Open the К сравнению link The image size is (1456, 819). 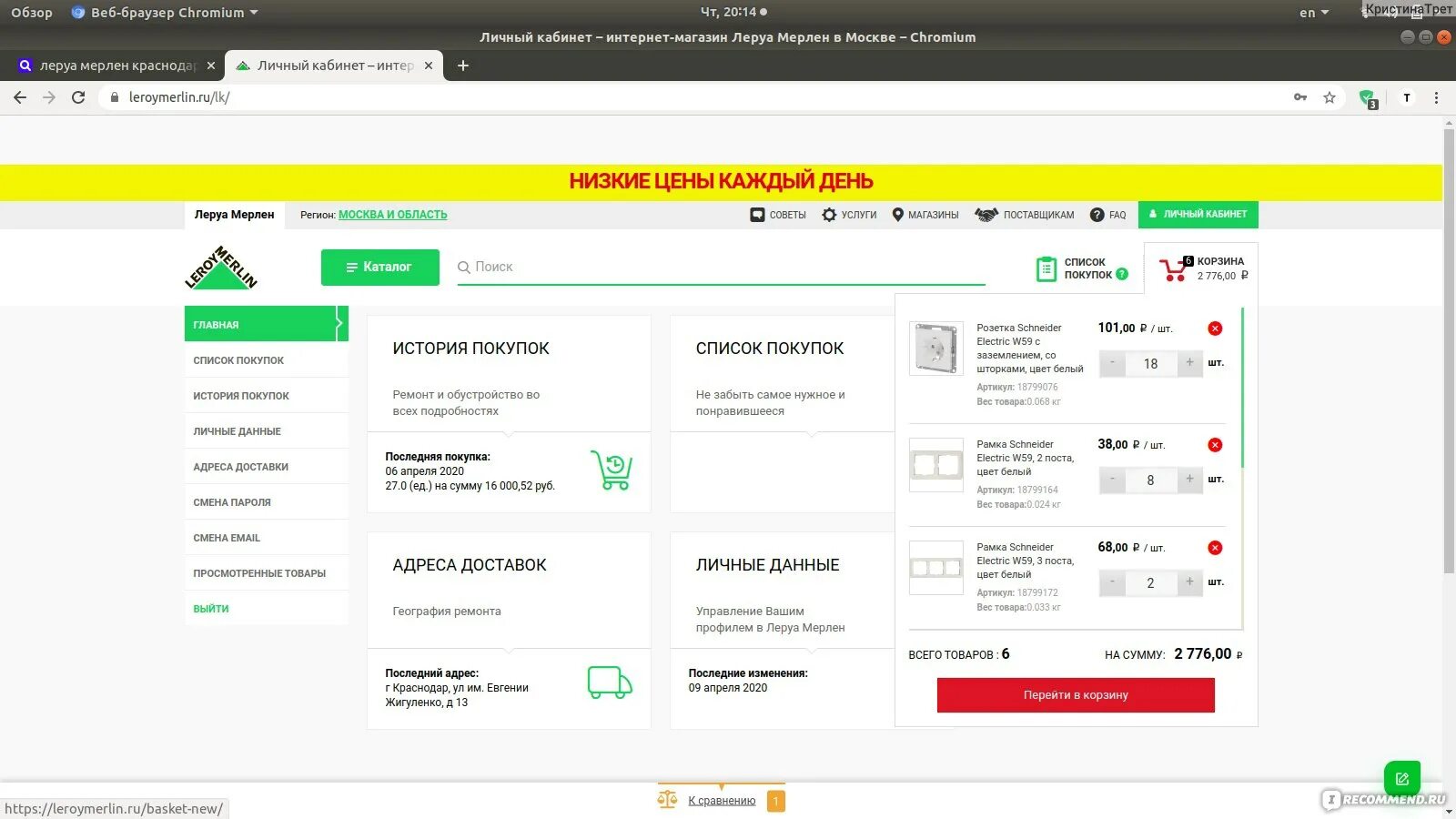(x=722, y=801)
